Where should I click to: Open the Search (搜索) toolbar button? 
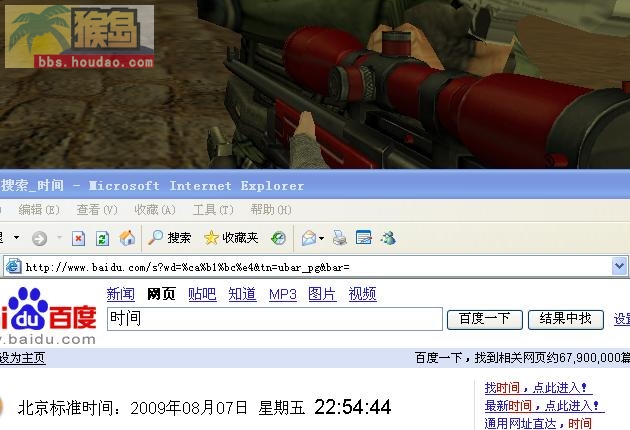point(169,238)
